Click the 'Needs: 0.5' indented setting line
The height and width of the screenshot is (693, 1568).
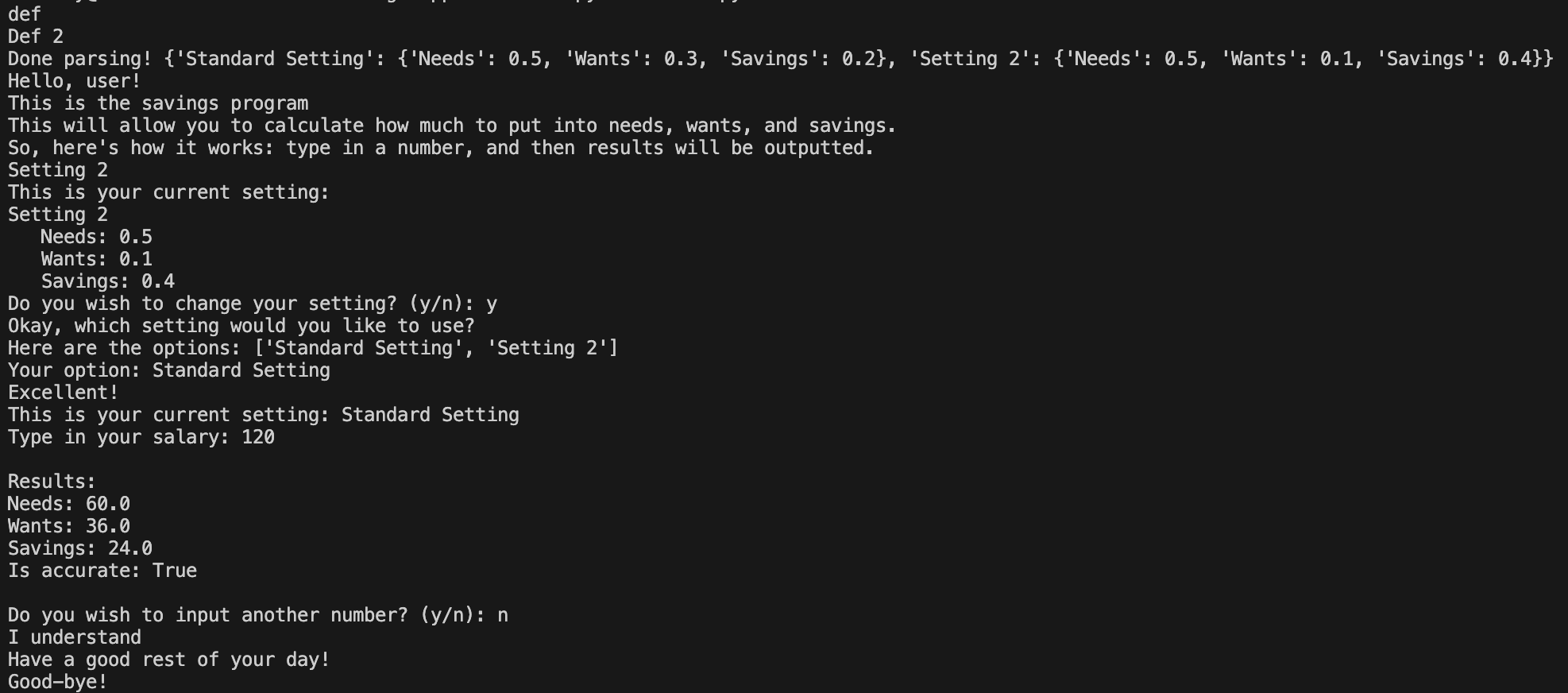(x=96, y=237)
